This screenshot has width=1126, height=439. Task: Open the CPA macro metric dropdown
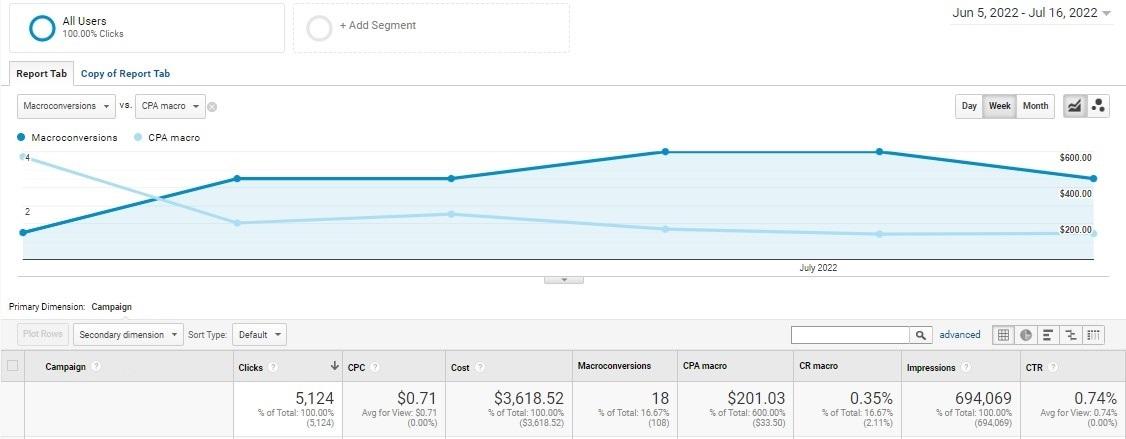pos(170,106)
